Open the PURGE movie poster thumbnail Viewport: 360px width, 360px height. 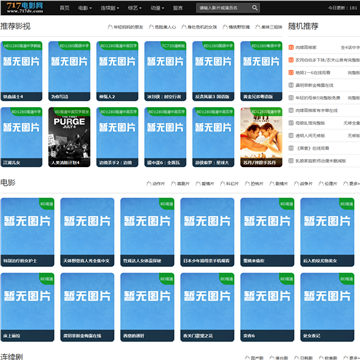pyautogui.click(x=69, y=137)
